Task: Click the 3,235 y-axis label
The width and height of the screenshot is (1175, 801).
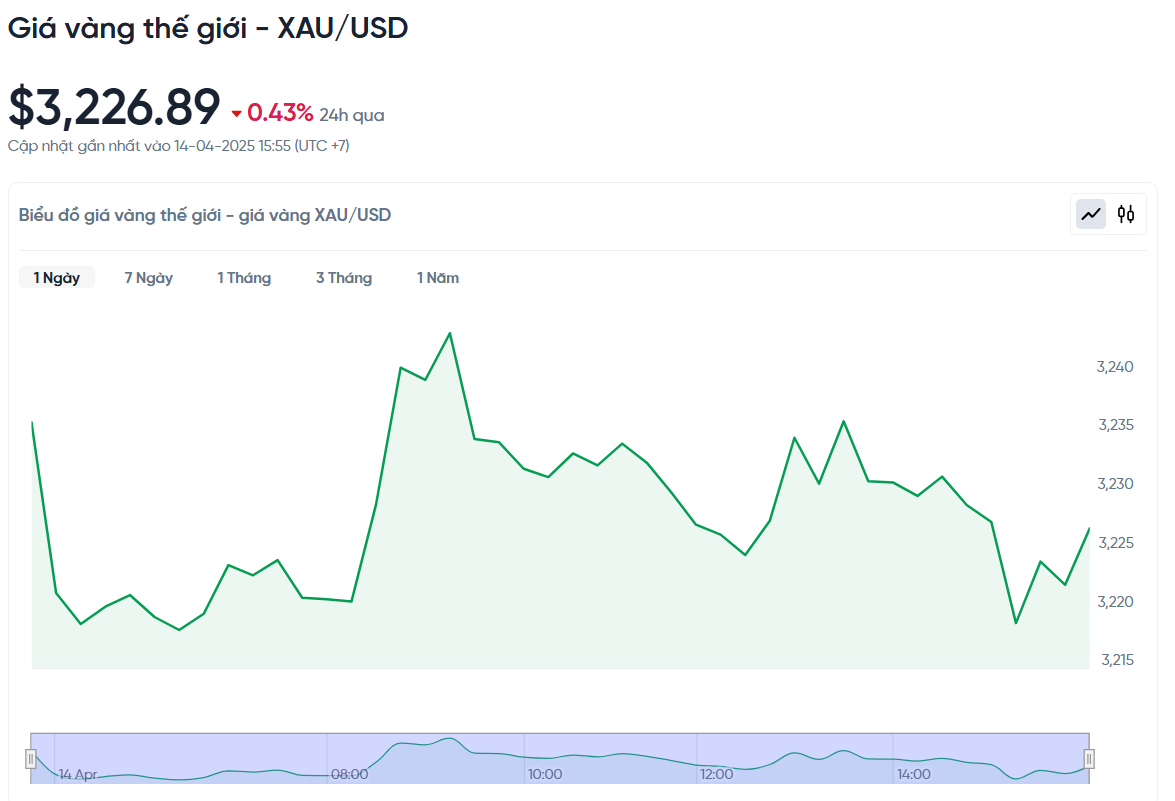Action: [1116, 425]
